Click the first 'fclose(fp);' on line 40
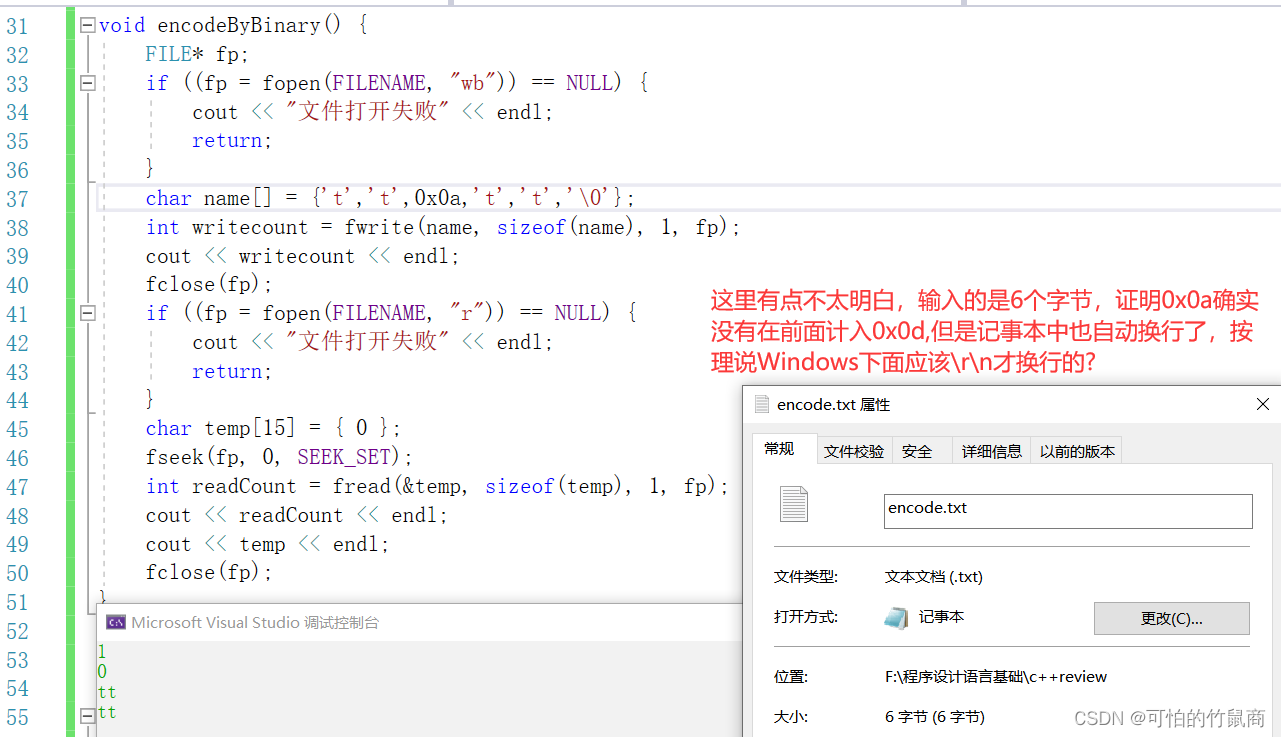This screenshot has height=737, width=1281. click(x=209, y=284)
